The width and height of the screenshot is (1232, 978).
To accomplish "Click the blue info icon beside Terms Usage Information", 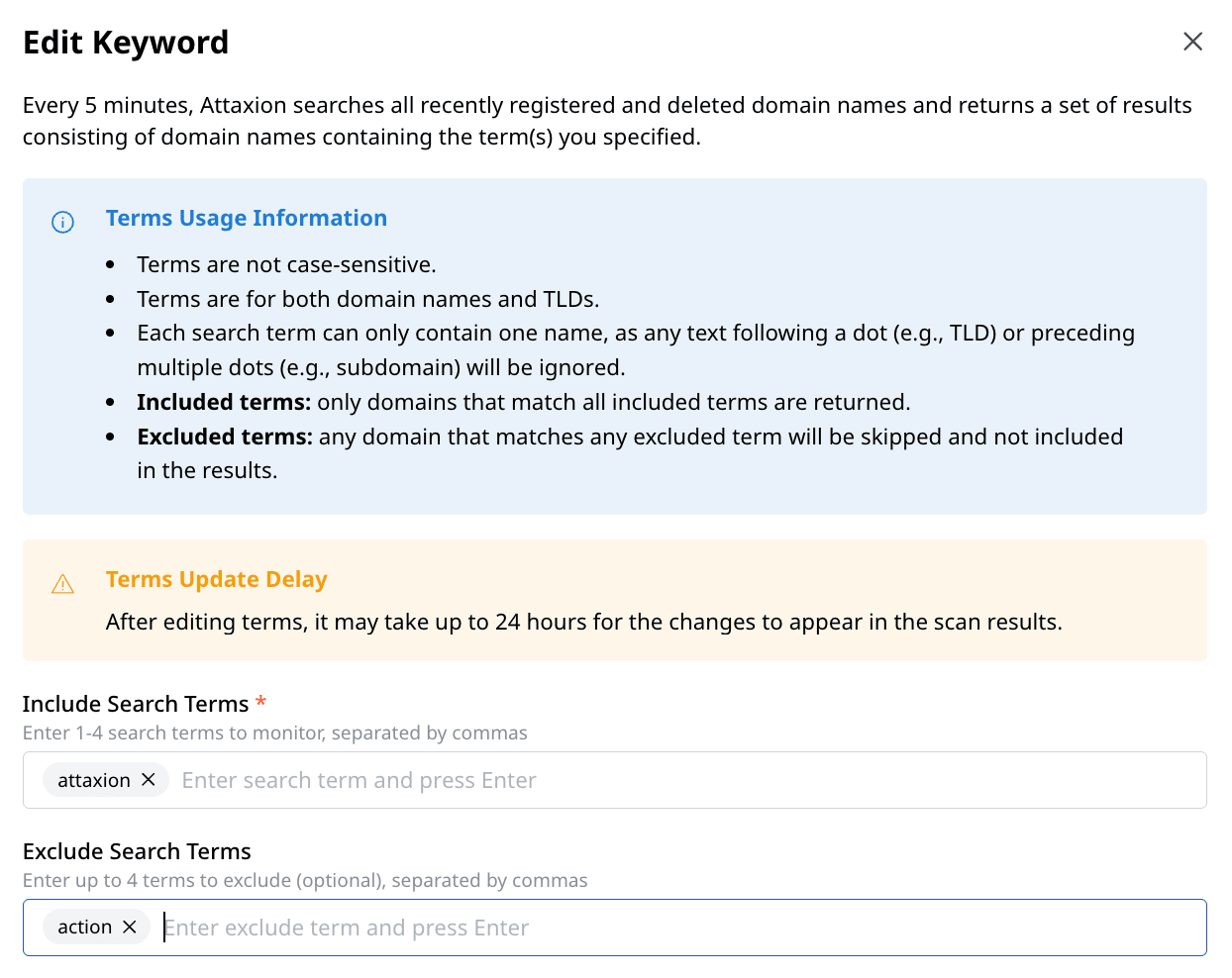I will pos(62,222).
